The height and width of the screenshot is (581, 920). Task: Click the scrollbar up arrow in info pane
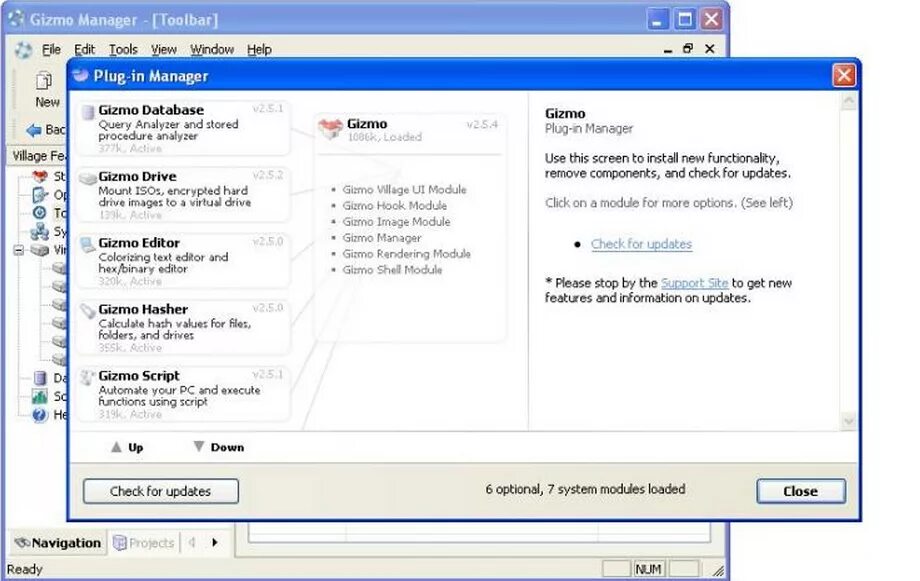point(848,102)
